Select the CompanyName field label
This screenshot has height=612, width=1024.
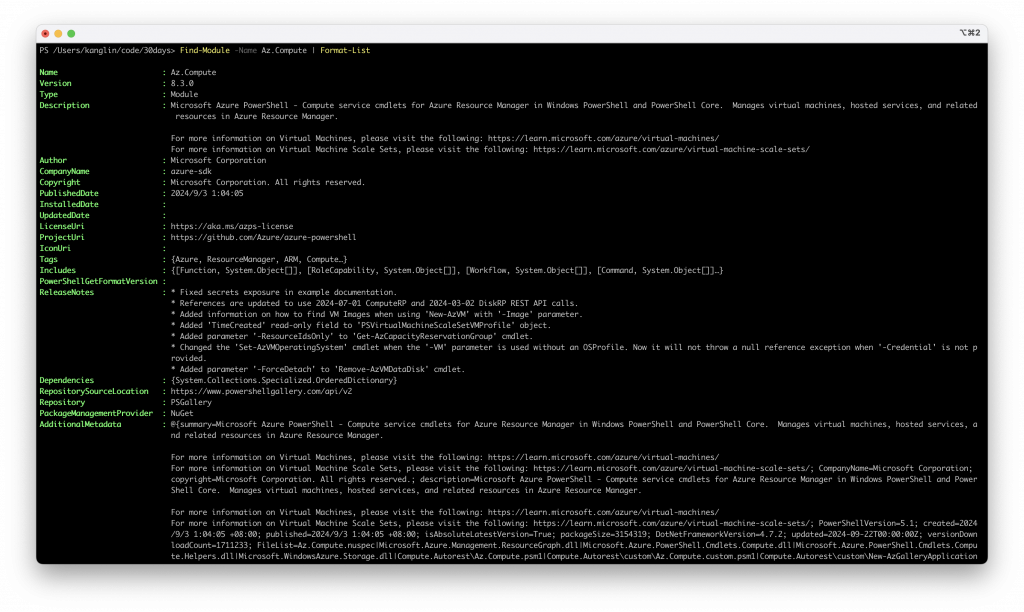[64, 171]
